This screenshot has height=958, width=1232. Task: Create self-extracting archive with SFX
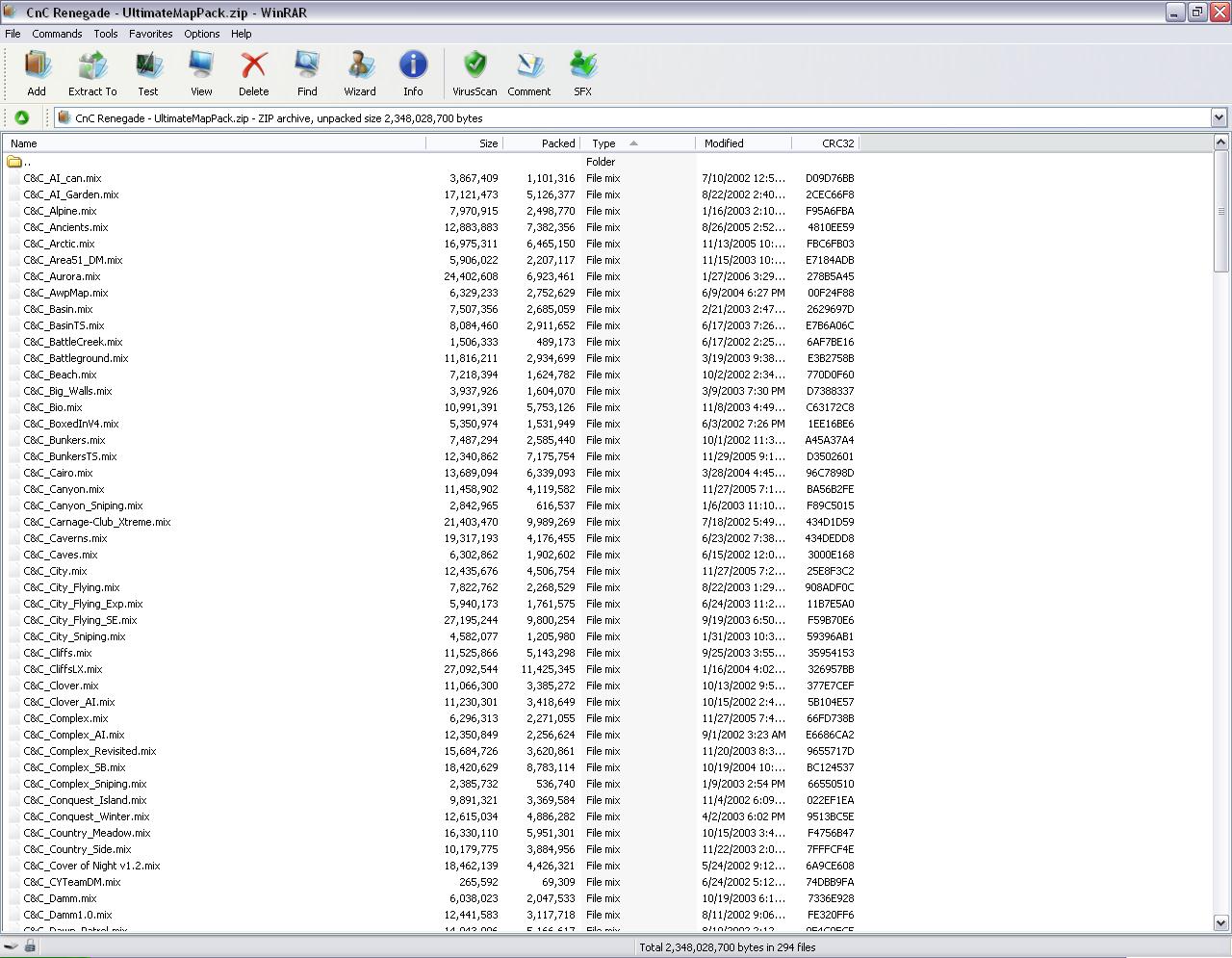pos(582,74)
